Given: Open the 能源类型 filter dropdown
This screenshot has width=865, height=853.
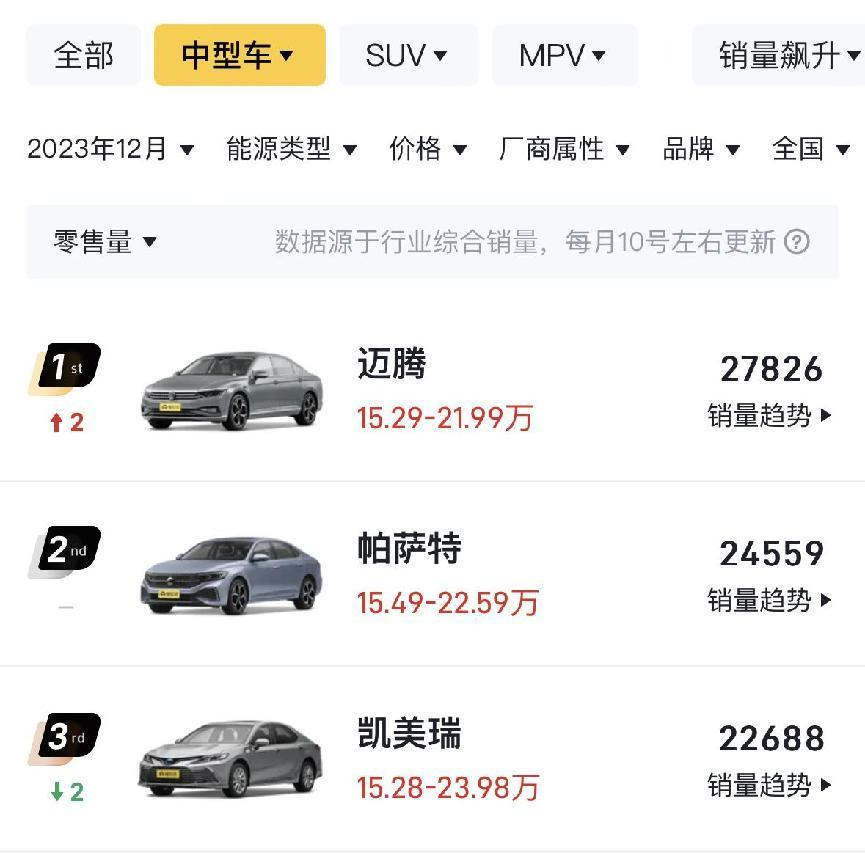Looking at the screenshot, I should click(x=291, y=149).
